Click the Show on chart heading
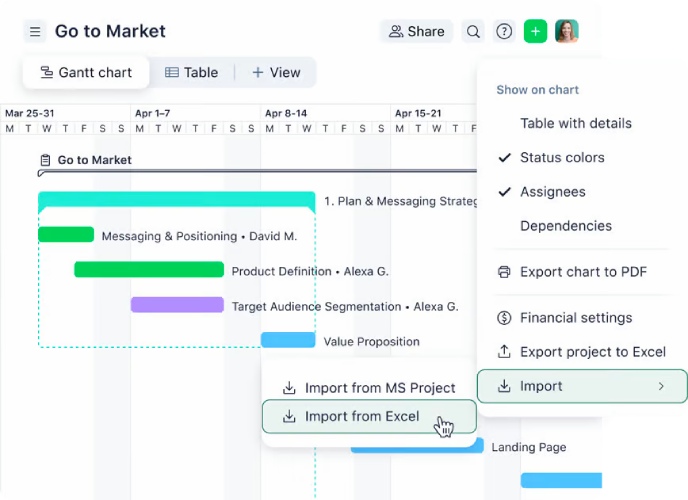This screenshot has width=688, height=500. tap(538, 90)
